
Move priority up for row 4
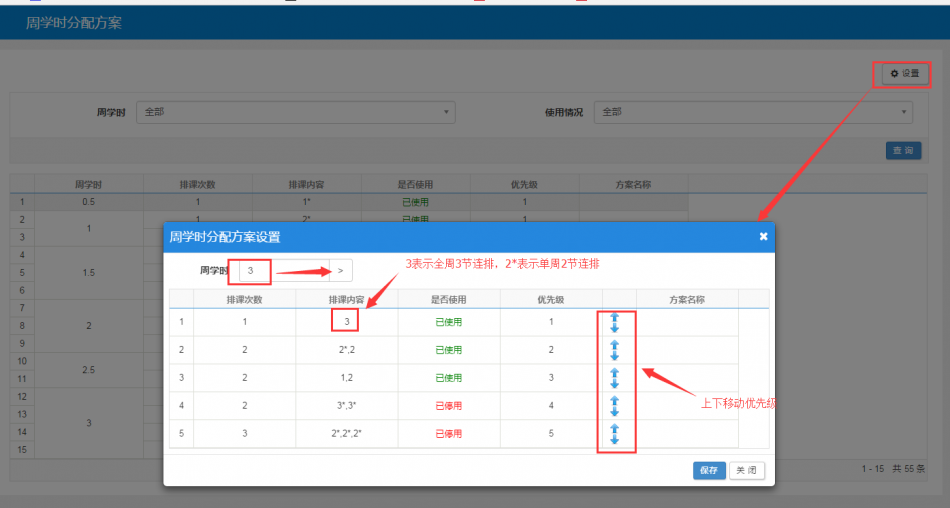point(615,401)
